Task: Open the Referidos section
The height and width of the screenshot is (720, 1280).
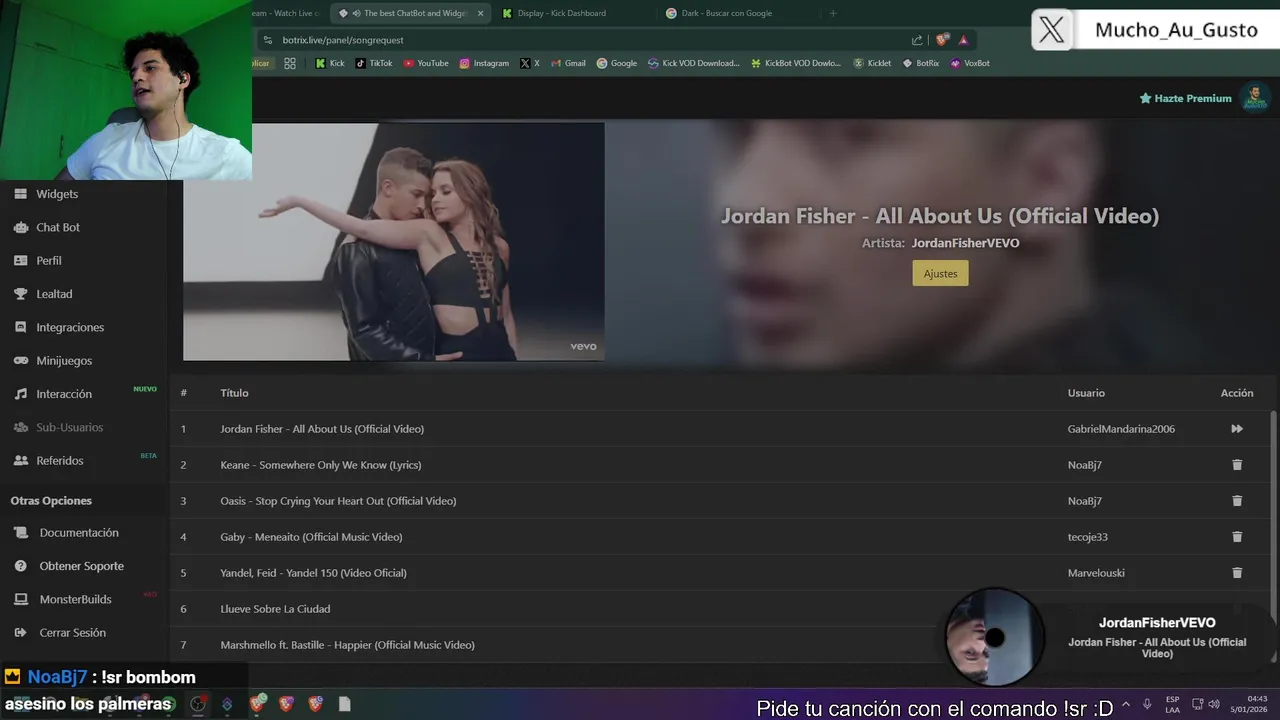Action: point(60,460)
